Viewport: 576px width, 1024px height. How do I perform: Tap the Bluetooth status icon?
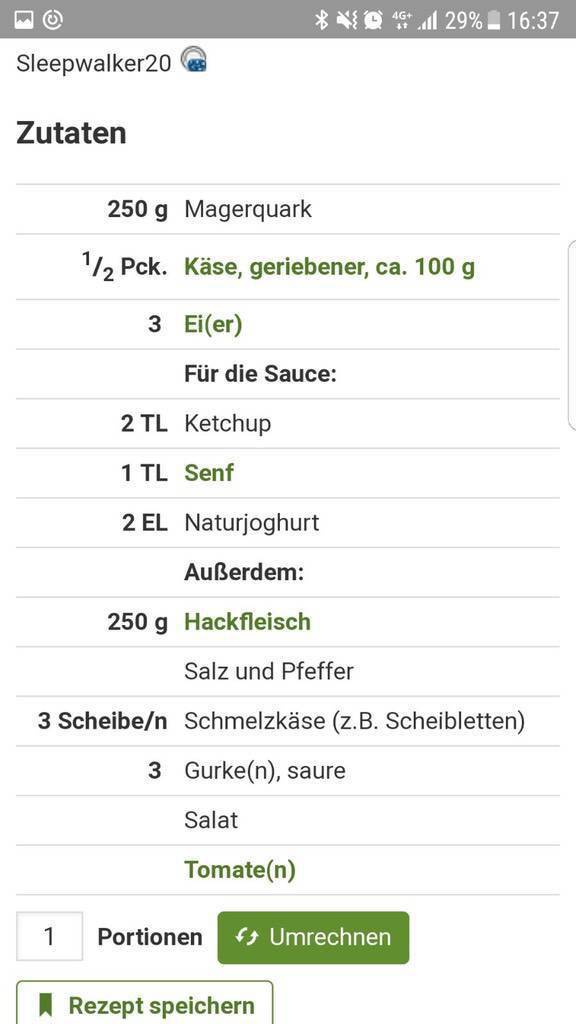[x=321, y=20]
